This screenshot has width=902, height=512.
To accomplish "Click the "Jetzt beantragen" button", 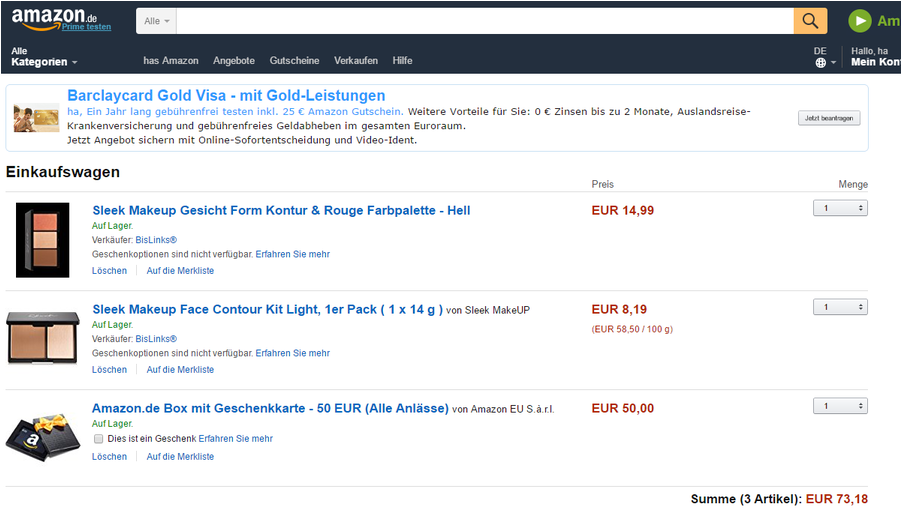I will click(x=829, y=118).
